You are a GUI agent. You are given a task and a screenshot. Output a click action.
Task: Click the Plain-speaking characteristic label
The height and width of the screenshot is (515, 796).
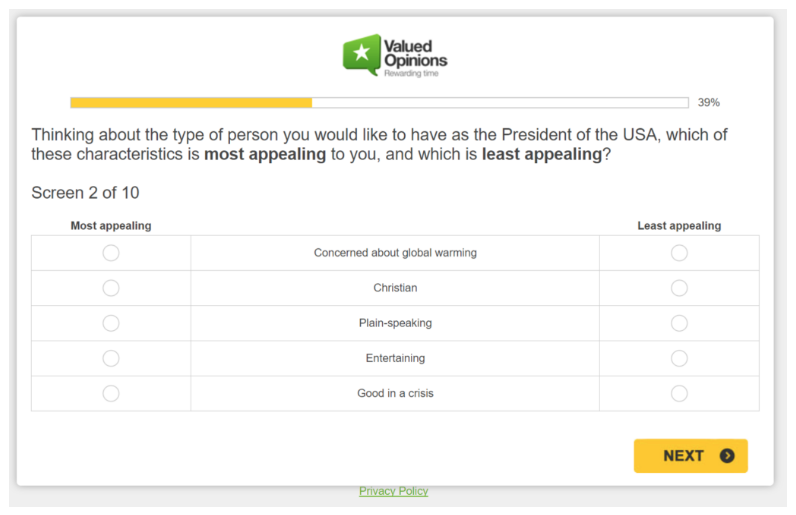(x=395, y=323)
